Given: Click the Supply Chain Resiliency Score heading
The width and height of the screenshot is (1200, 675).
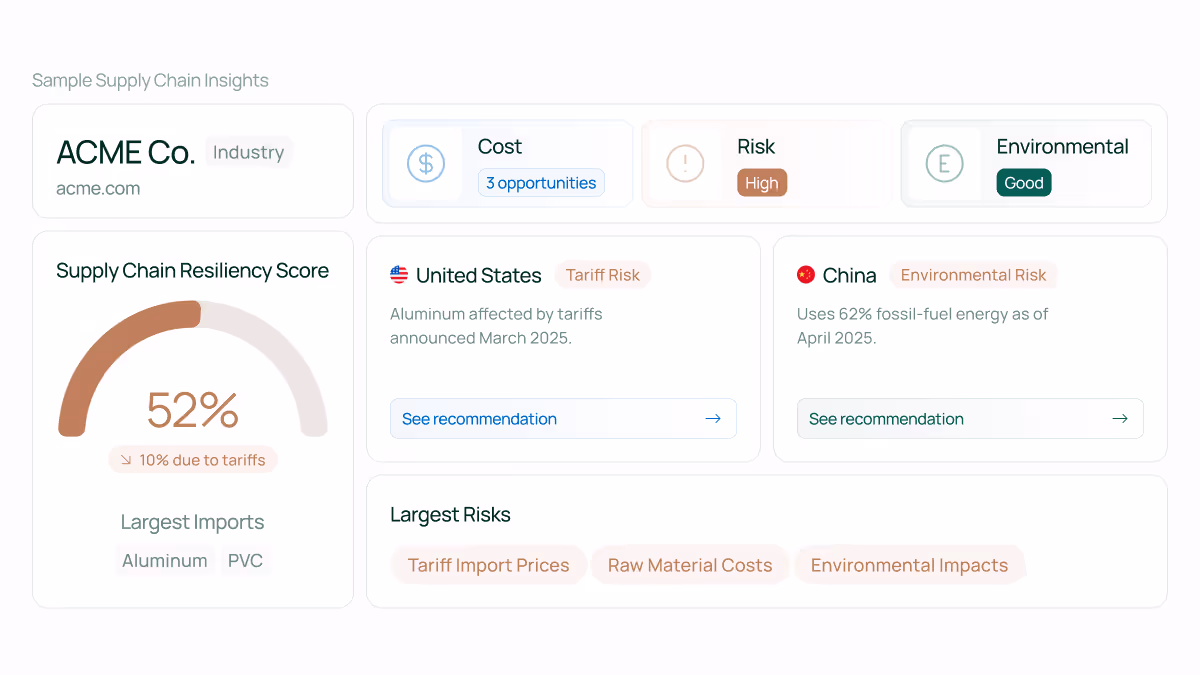Looking at the screenshot, I should pyautogui.click(x=192, y=271).
